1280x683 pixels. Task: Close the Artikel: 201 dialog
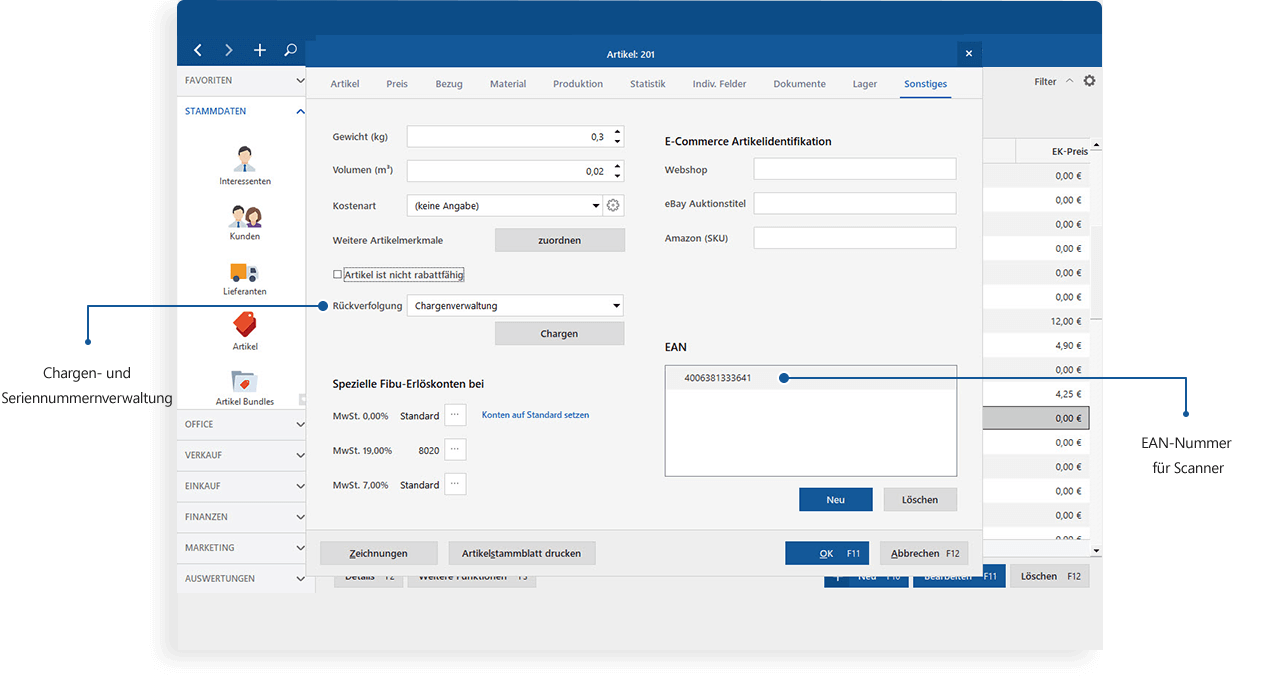[x=968, y=54]
